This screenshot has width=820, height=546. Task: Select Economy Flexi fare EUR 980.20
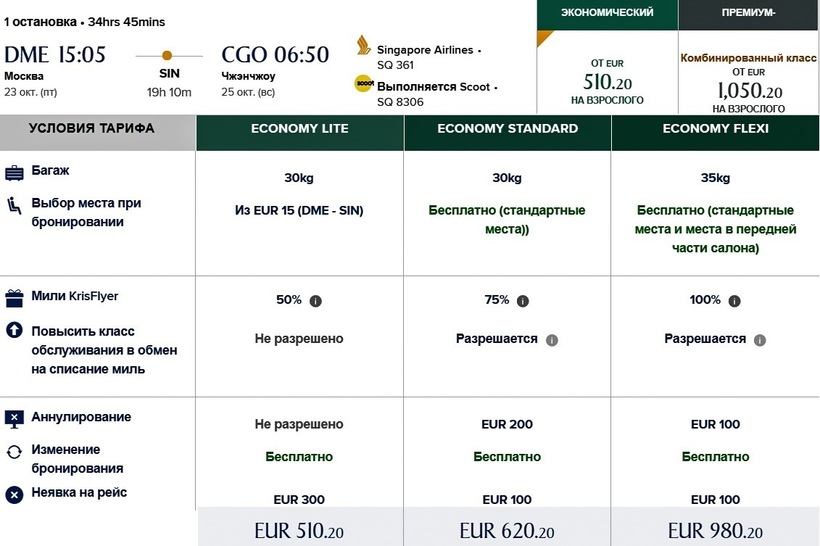tap(715, 530)
